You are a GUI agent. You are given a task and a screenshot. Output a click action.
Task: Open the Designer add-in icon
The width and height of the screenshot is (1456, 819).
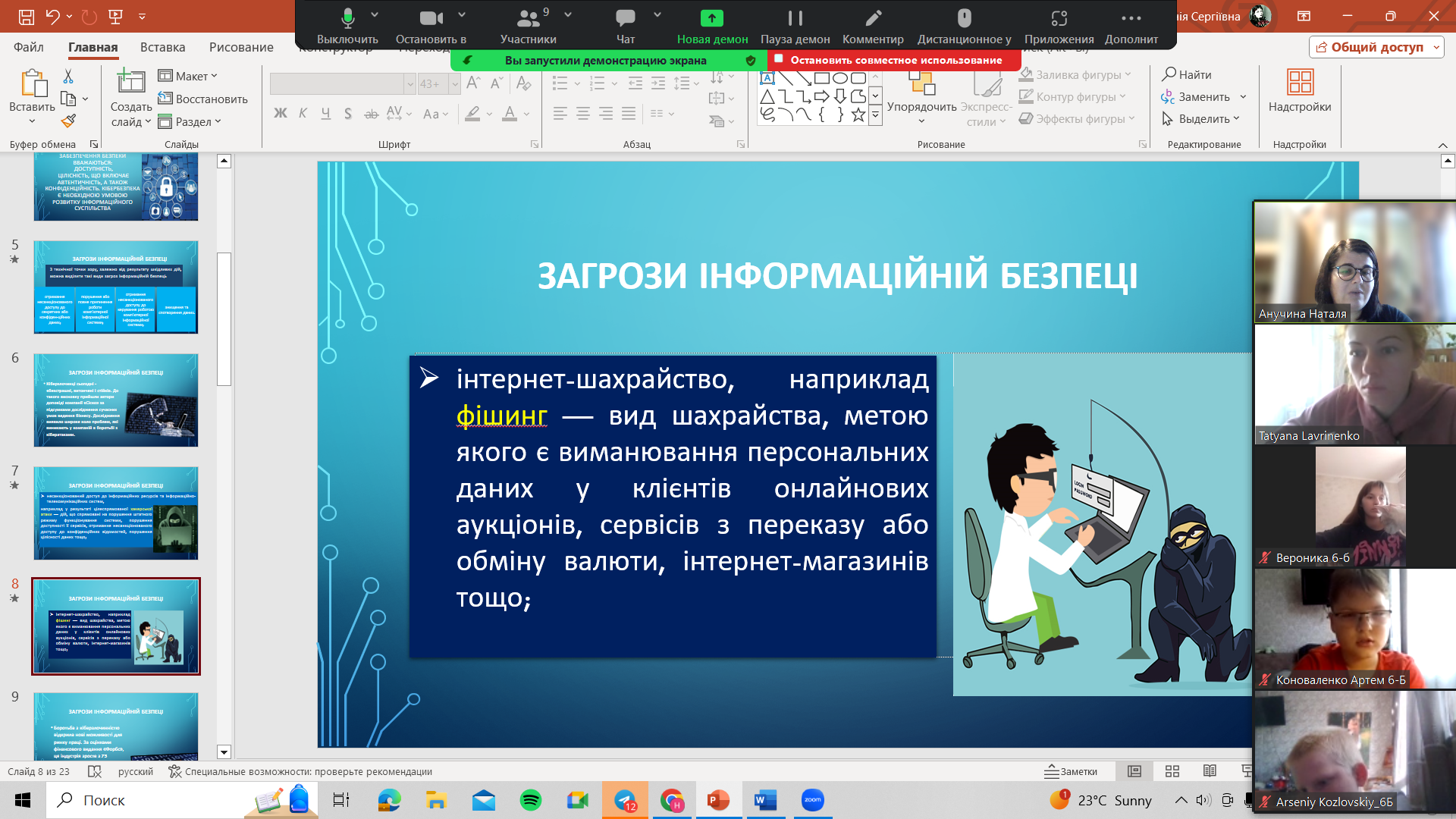coord(1299,91)
